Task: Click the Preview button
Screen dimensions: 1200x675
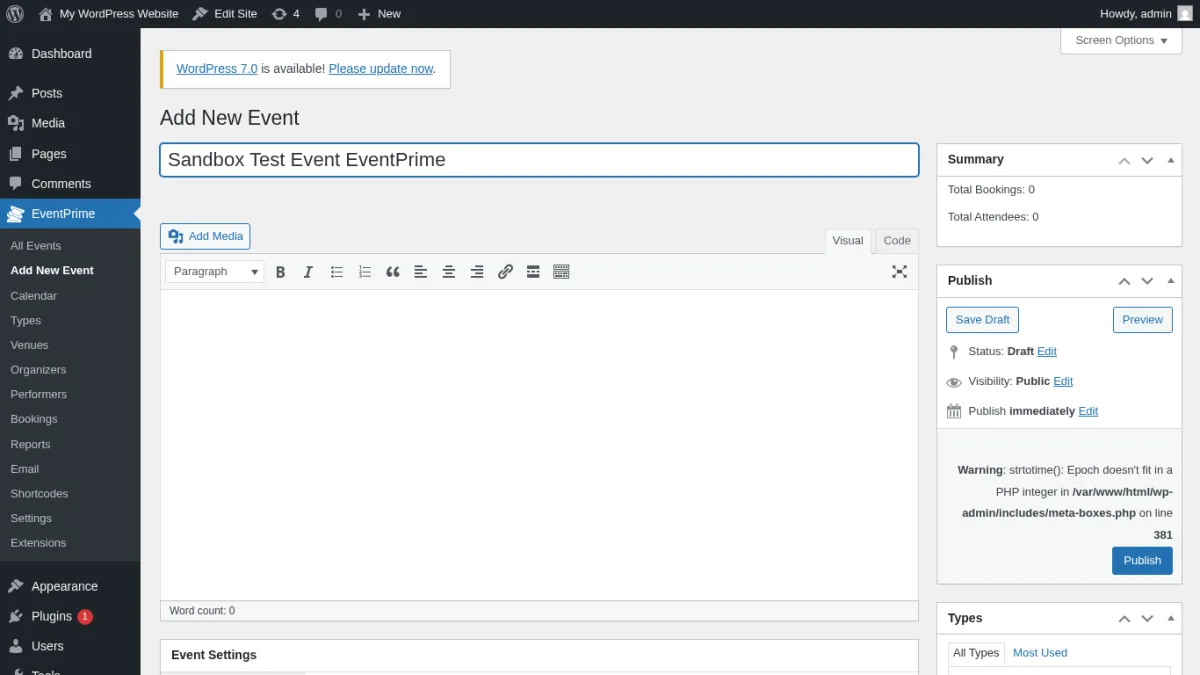Action: click(1142, 320)
